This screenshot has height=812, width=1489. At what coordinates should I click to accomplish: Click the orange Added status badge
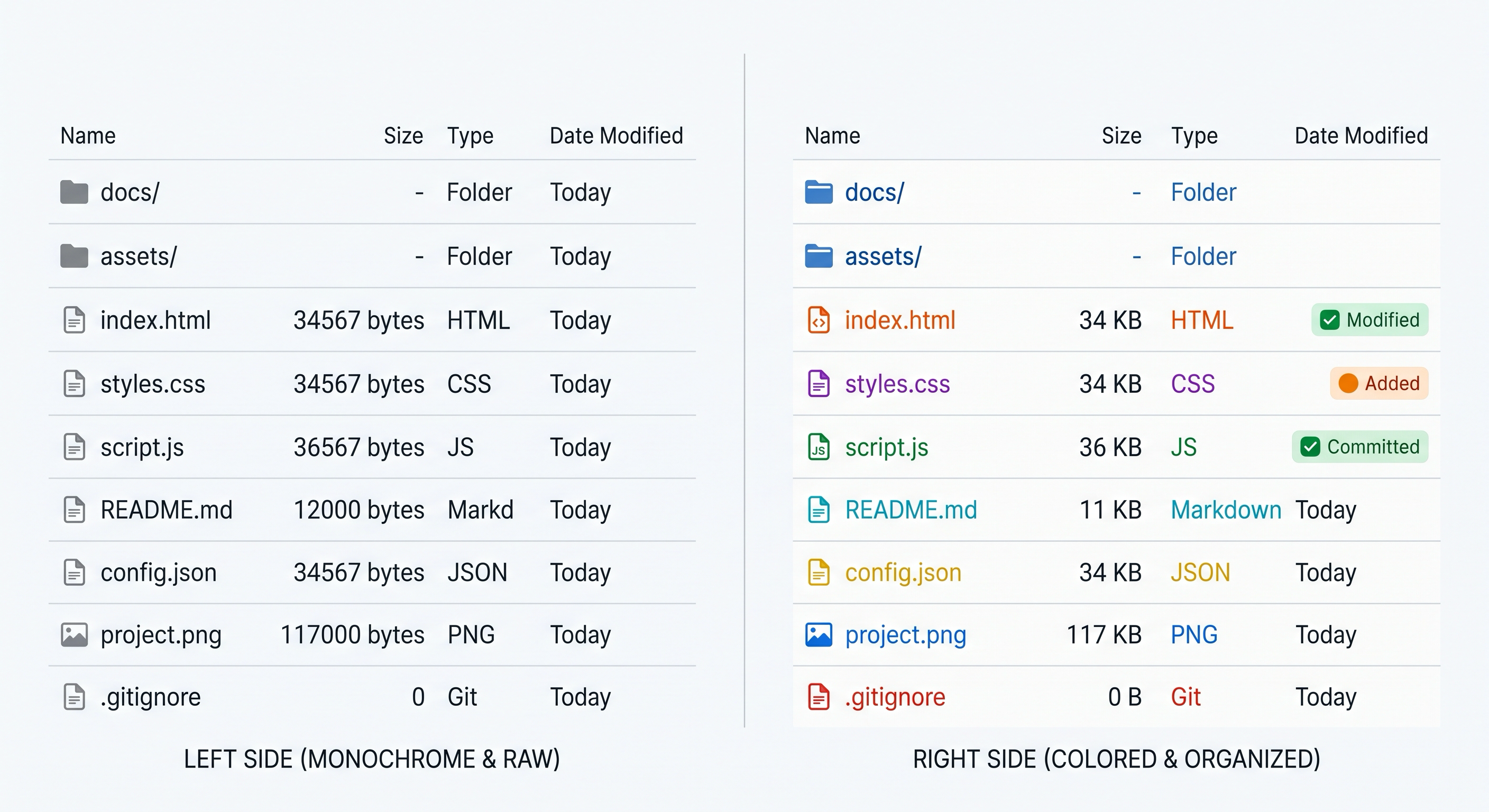[x=1379, y=383]
